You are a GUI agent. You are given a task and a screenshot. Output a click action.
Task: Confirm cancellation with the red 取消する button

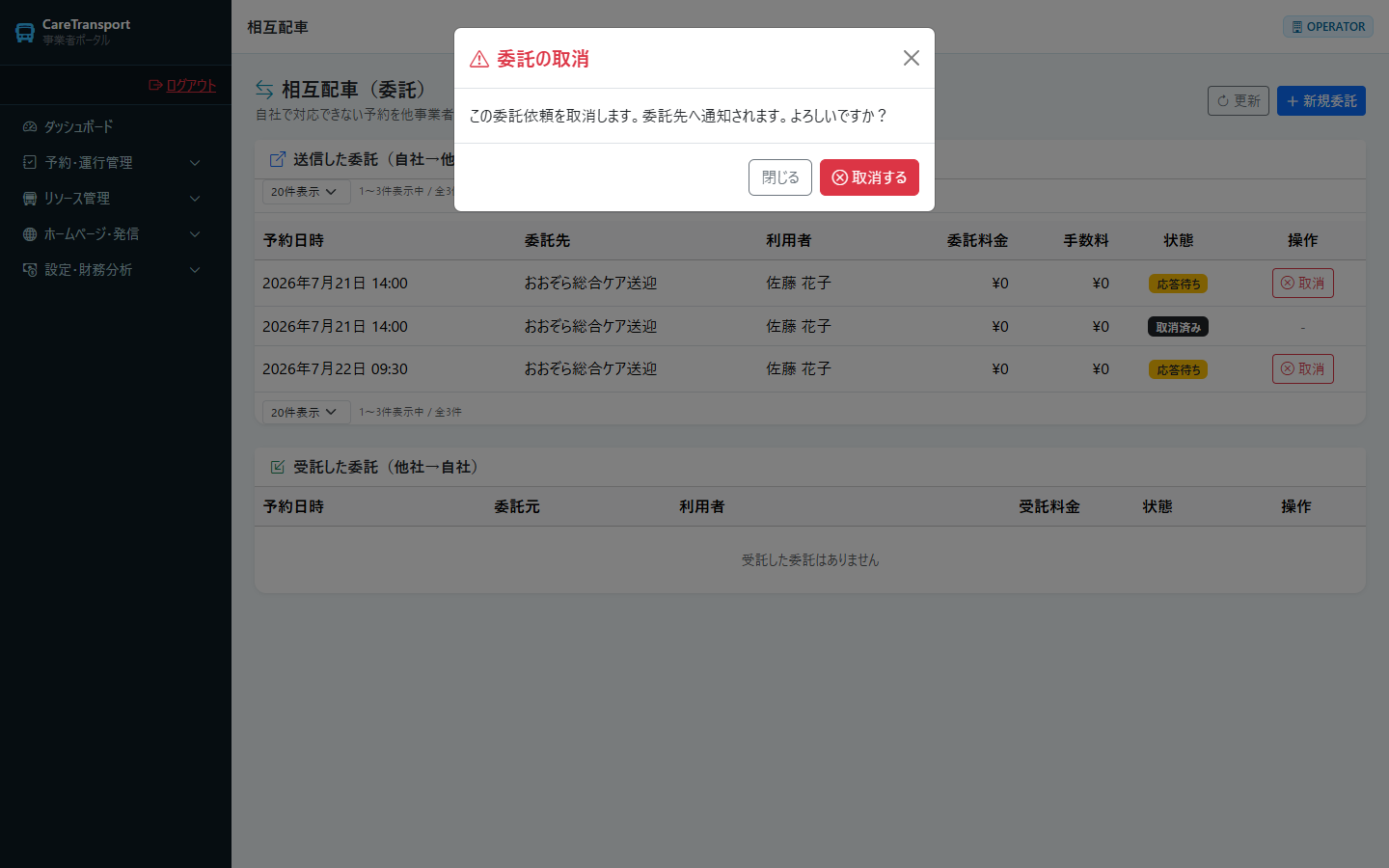click(869, 177)
